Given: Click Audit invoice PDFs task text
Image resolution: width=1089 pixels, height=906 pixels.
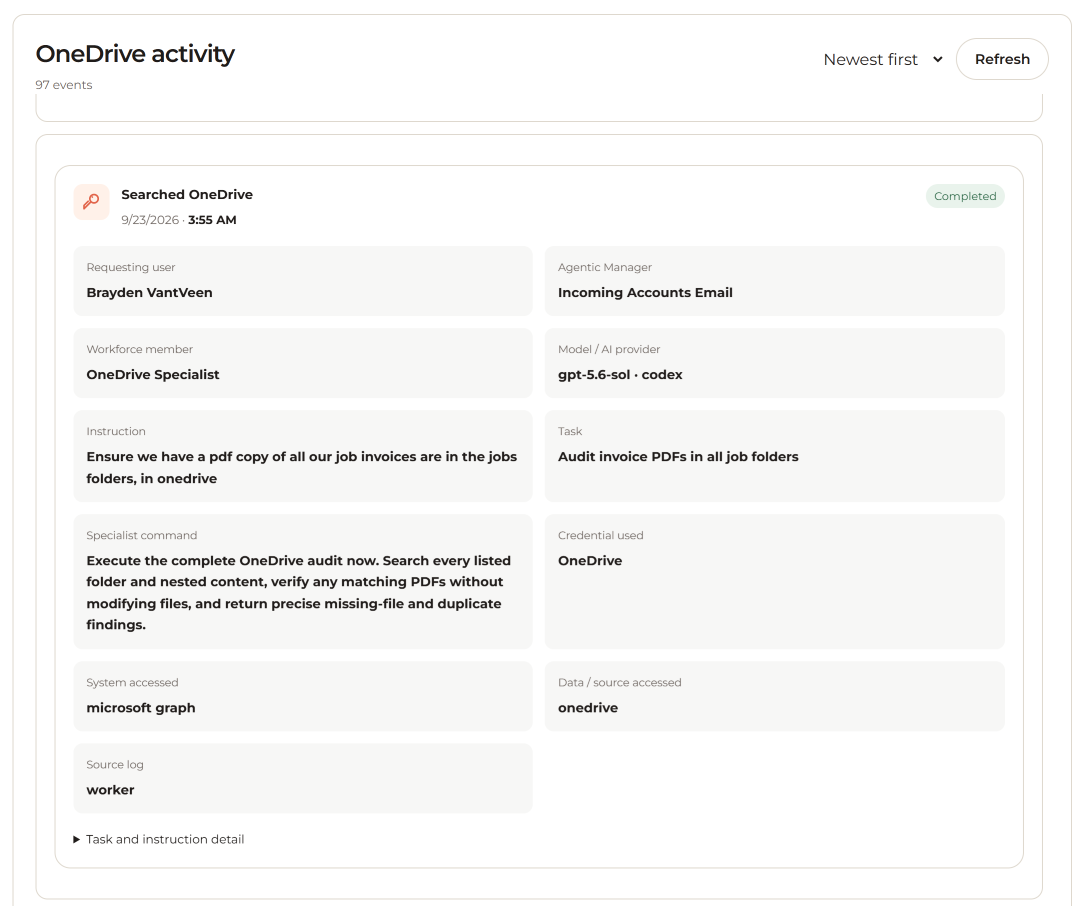Looking at the screenshot, I should click(678, 456).
